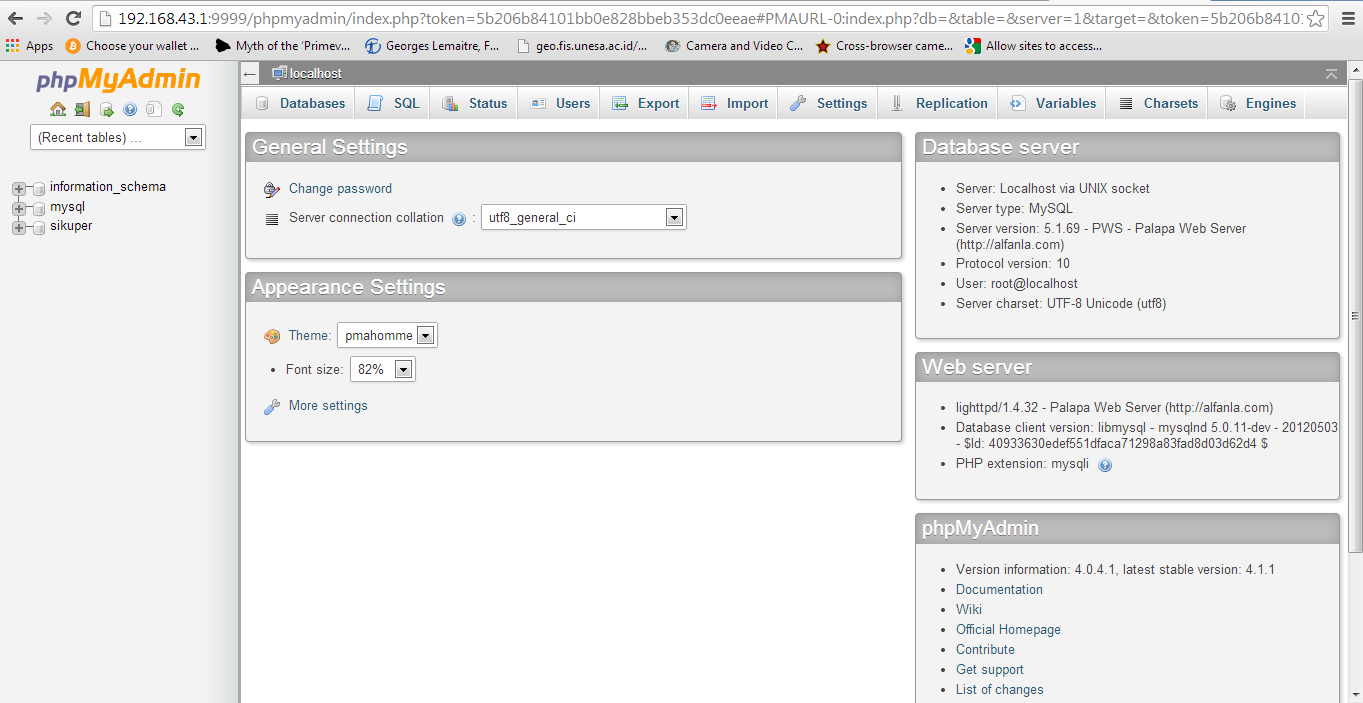The width and height of the screenshot is (1363, 703).
Task: Click the browser Reload button
Action: point(73,18)
